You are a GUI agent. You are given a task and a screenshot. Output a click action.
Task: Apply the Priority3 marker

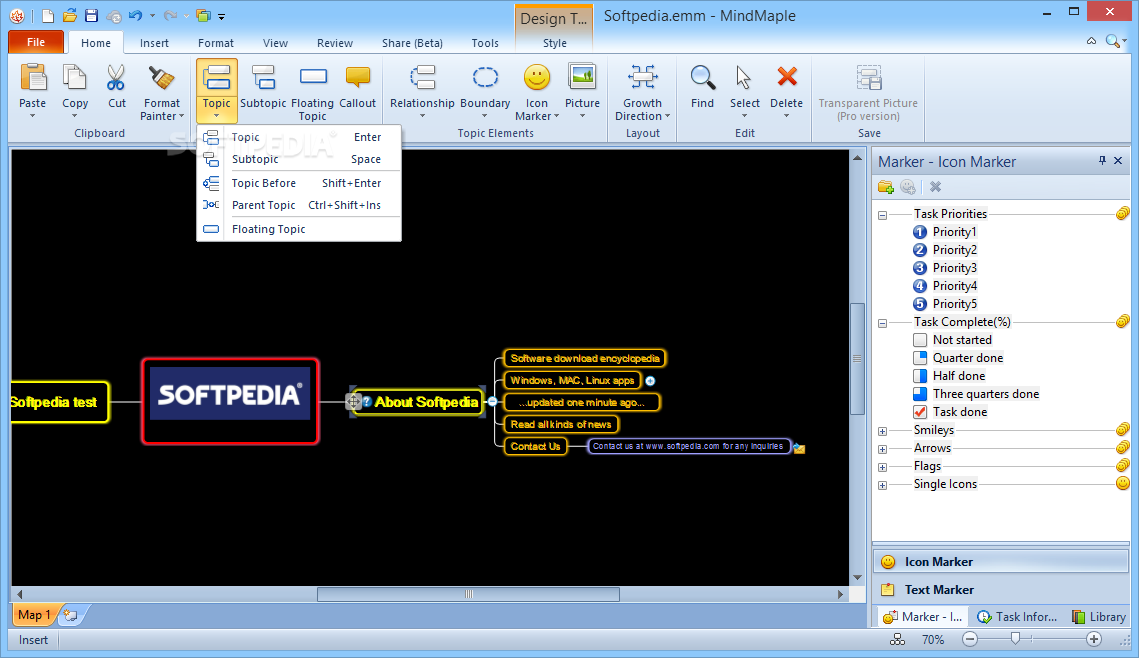(x=944, y=268)
